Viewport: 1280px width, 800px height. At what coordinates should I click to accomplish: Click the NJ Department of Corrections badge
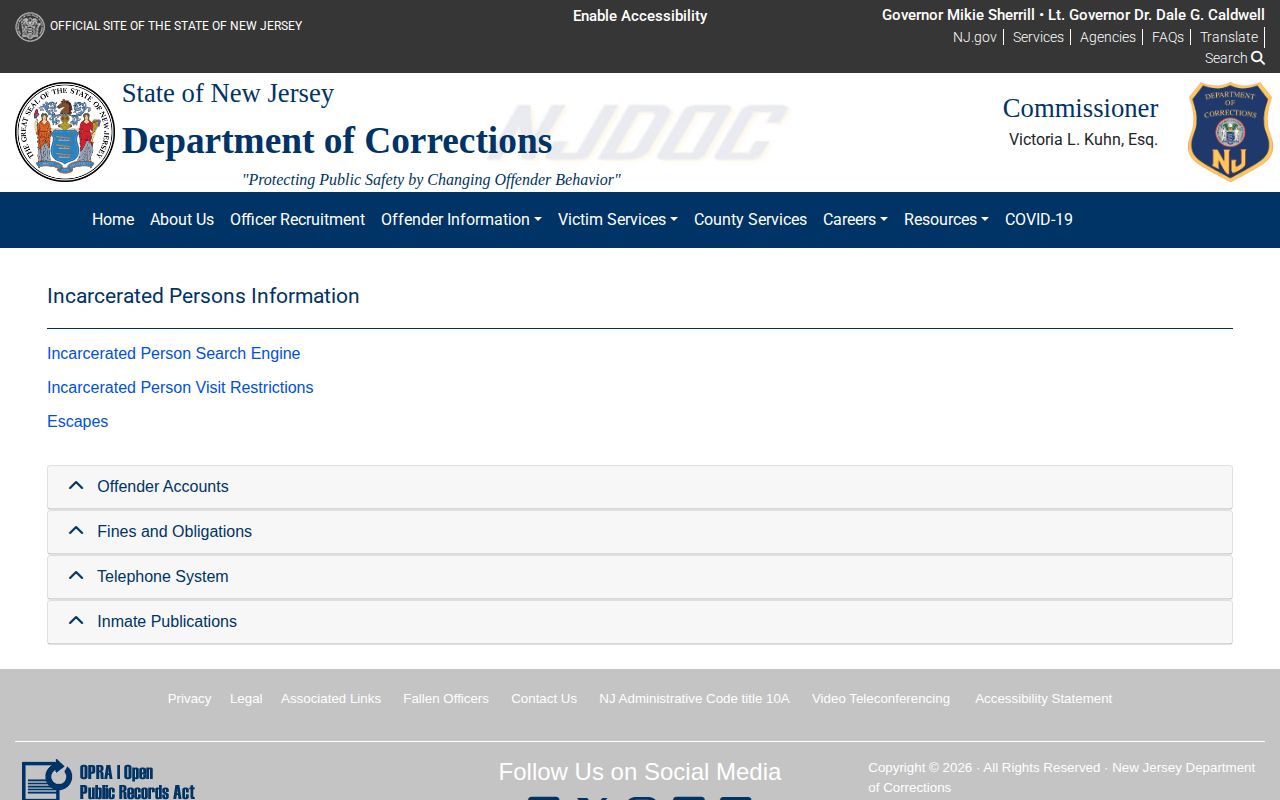pos(1230,131)
